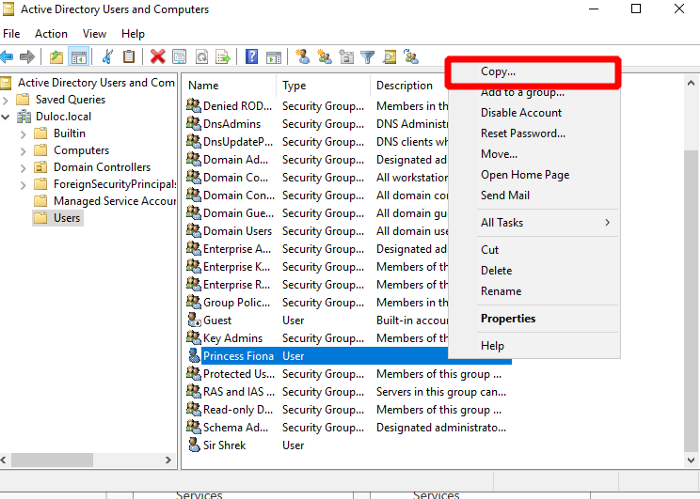This screenshot has width=700, height=499.
Task: Sort list by Type column header
Action: click(x=324, y=85)
